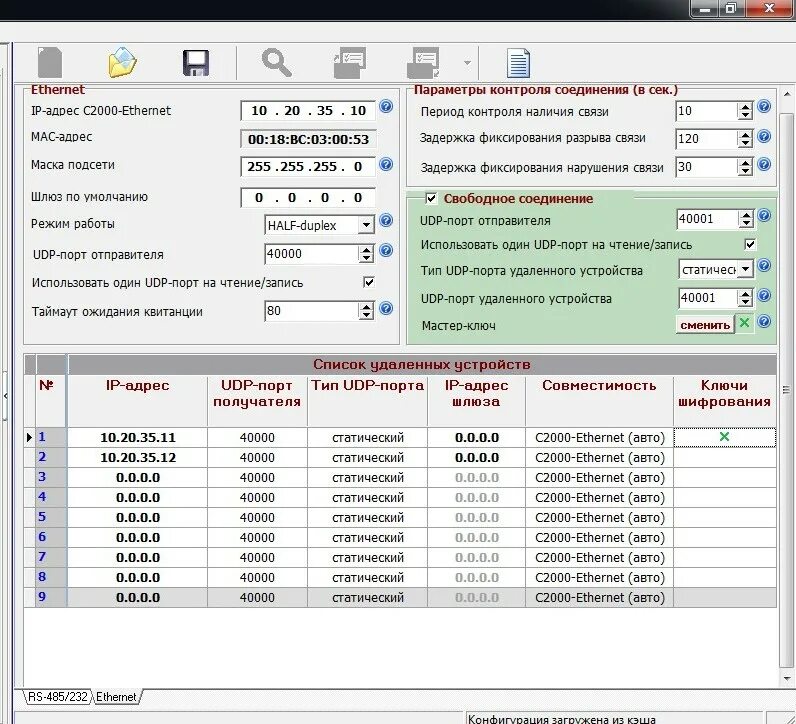Click UDP port 40000 in row 4

click(257, 498)
